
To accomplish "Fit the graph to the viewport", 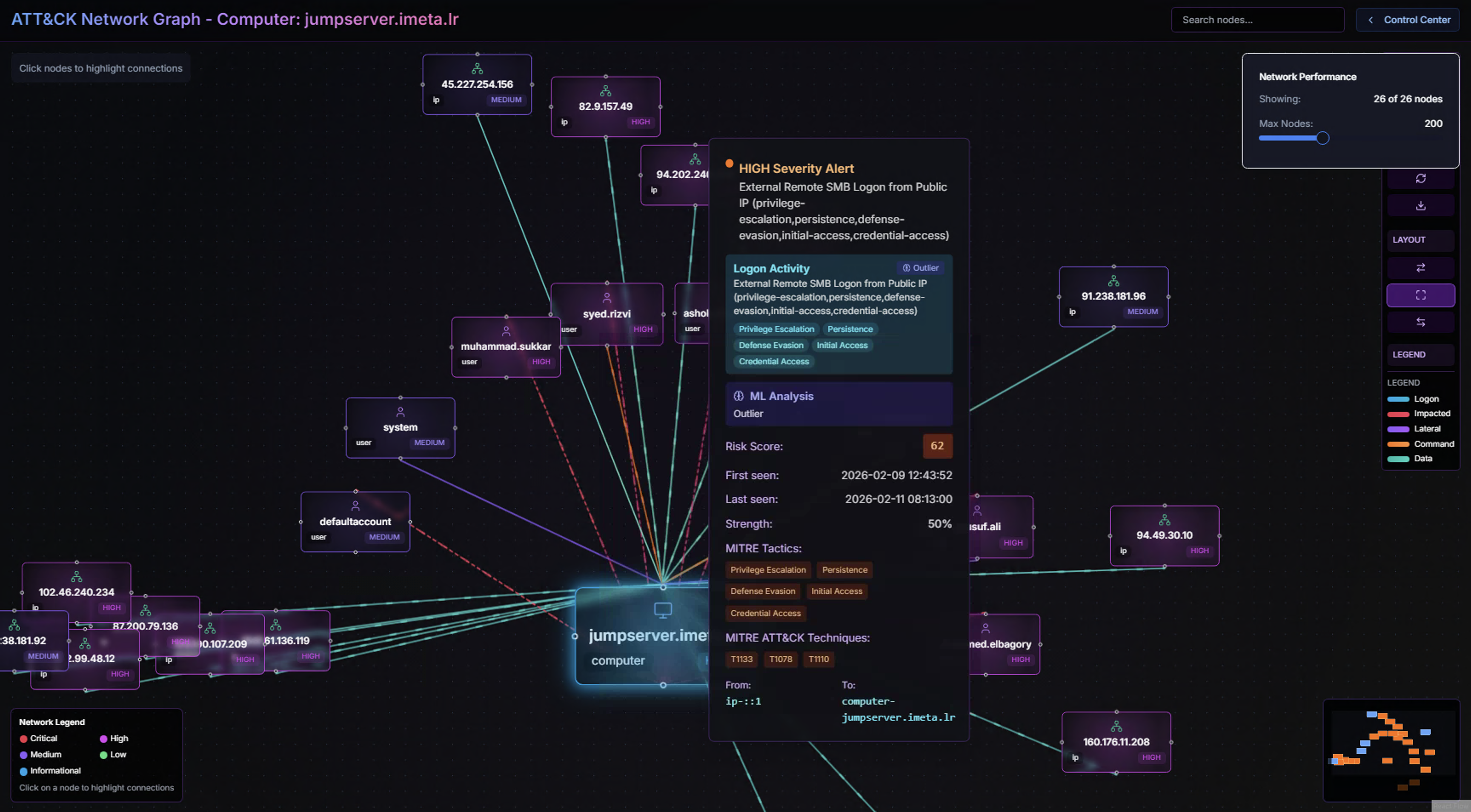I will coord(1421,295).
